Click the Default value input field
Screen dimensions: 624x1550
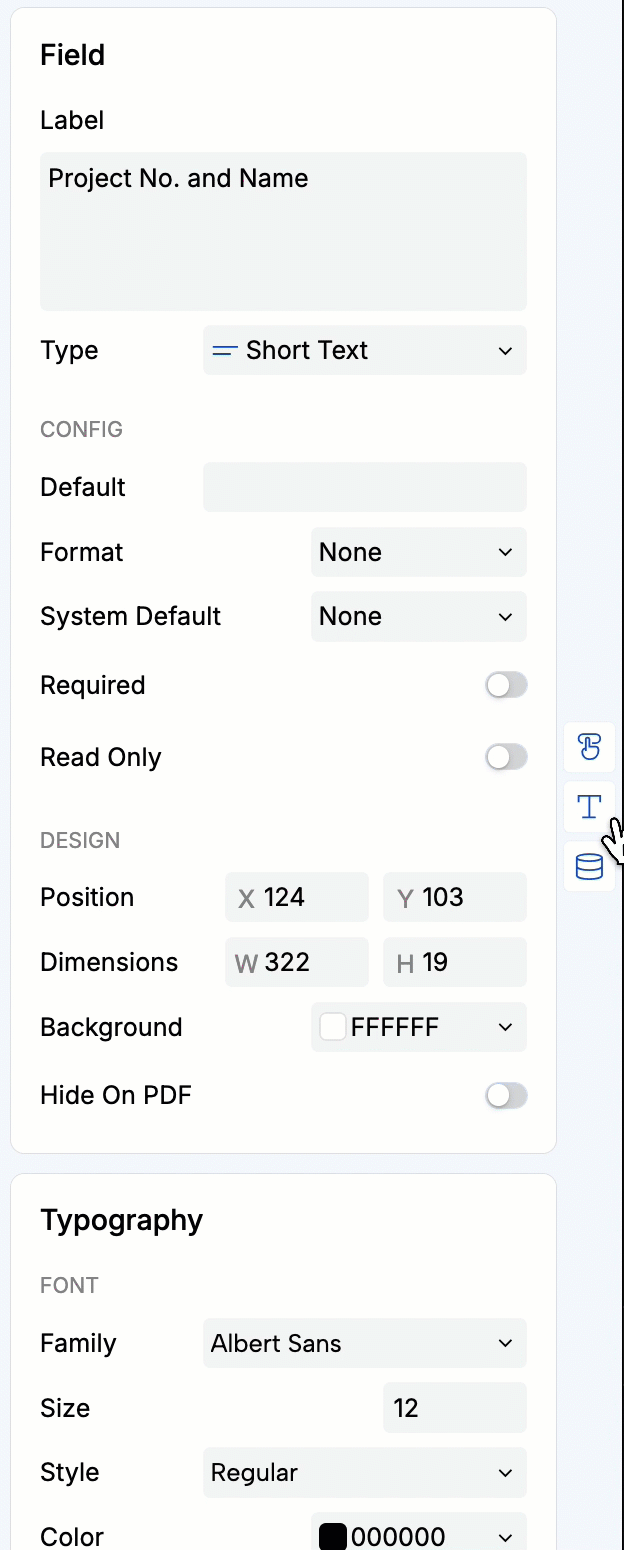point(364,487)
